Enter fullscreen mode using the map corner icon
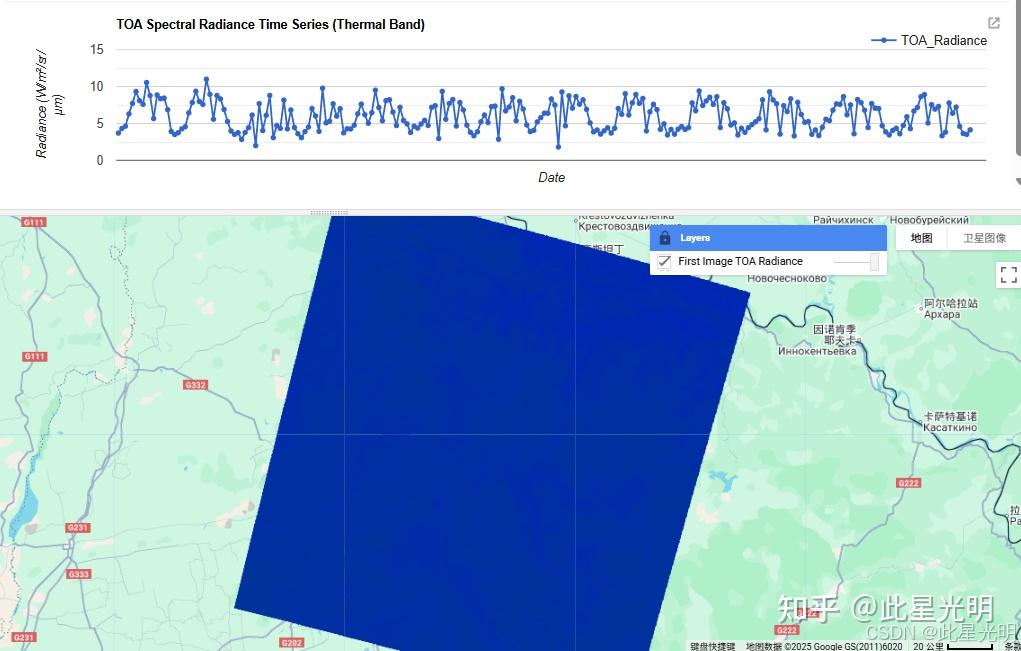 pyautogui.click(x=1008, y=274)
